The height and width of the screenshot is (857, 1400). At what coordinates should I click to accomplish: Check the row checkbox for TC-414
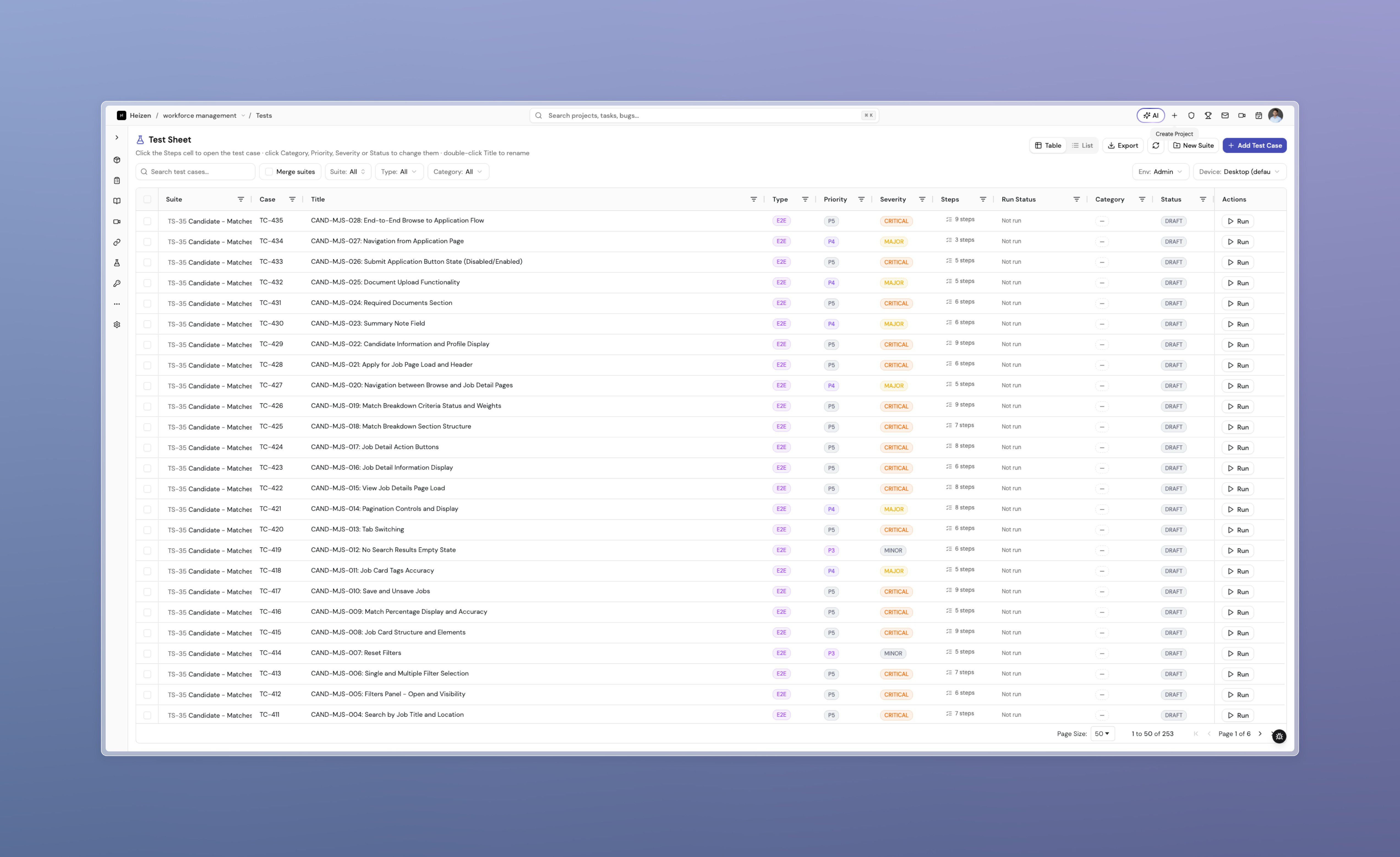(x=147, y=654)
